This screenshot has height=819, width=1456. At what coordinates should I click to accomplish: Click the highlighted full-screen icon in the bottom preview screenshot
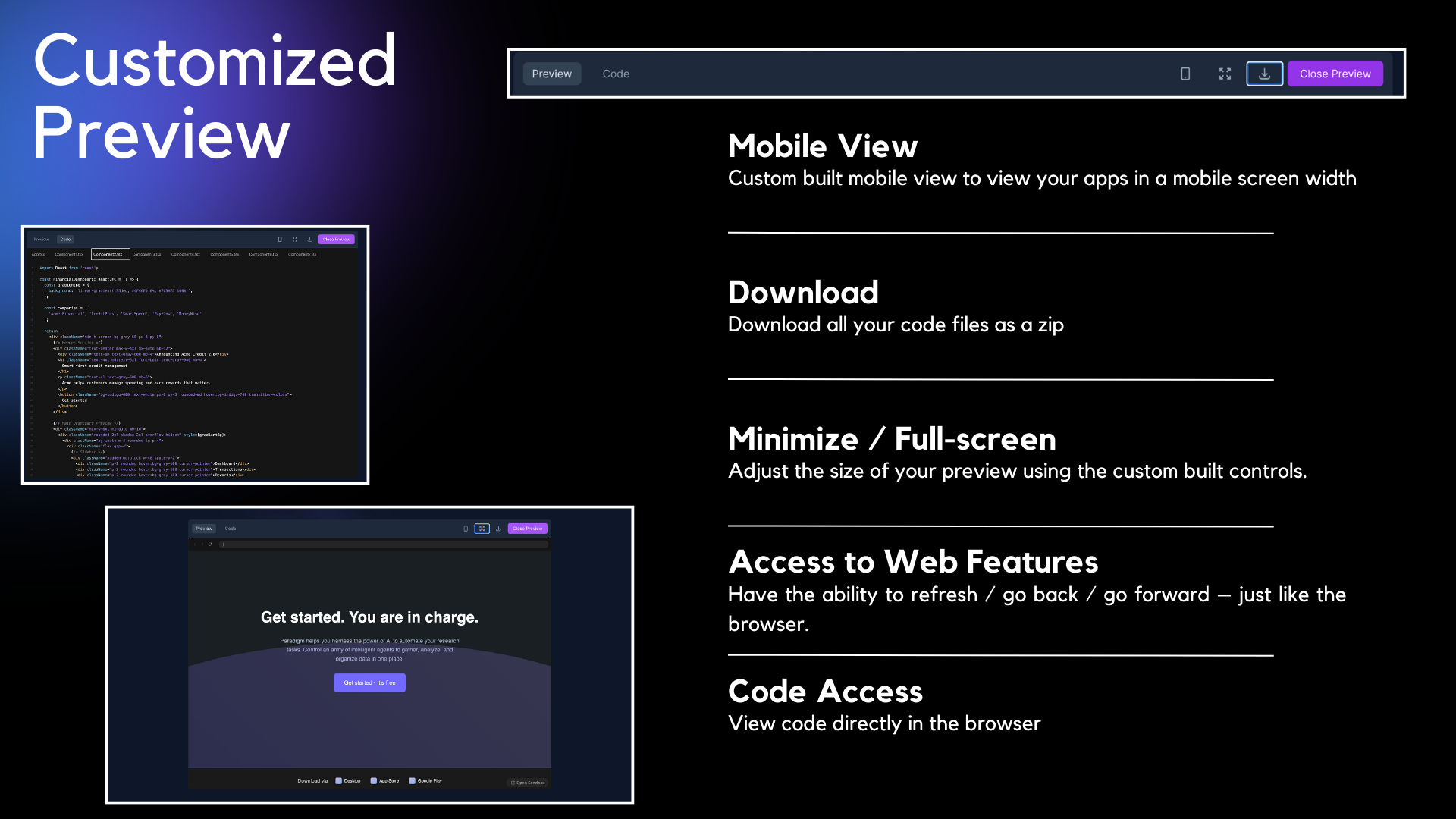(482, 529)
